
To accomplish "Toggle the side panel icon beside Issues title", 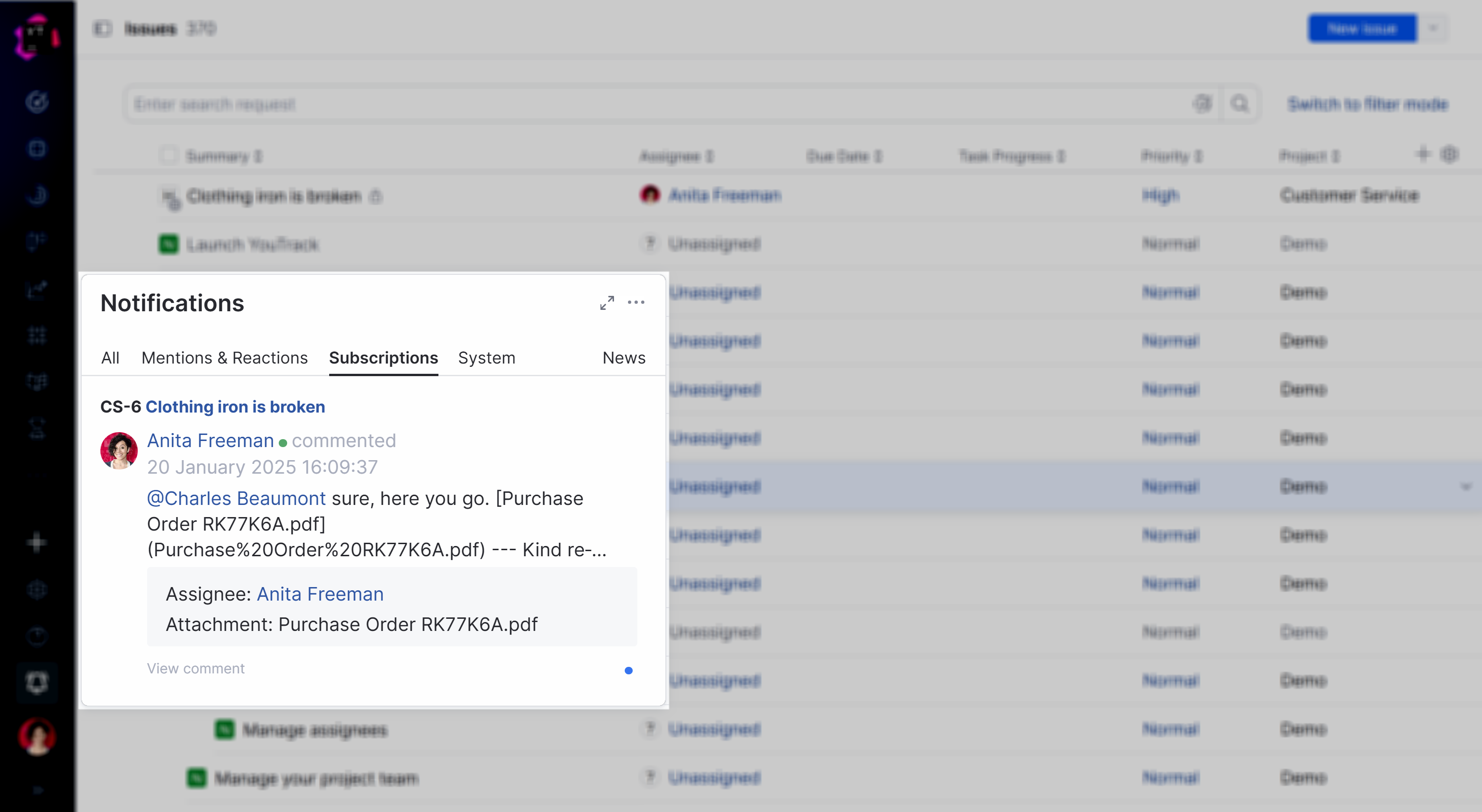I will (x=102, y=28).
